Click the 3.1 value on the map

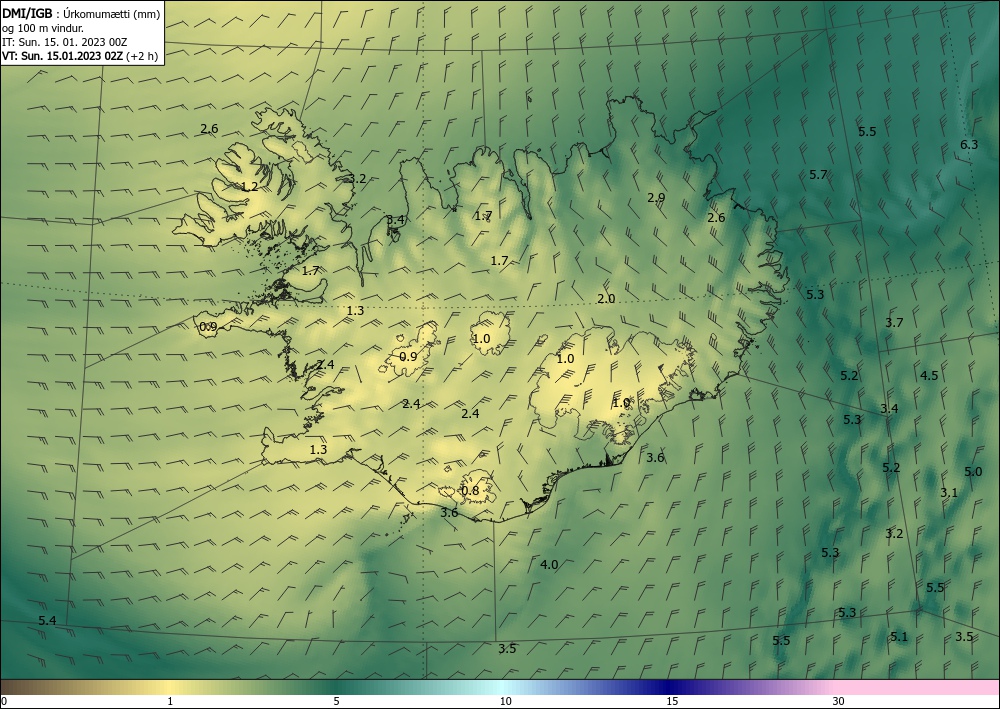949,493
